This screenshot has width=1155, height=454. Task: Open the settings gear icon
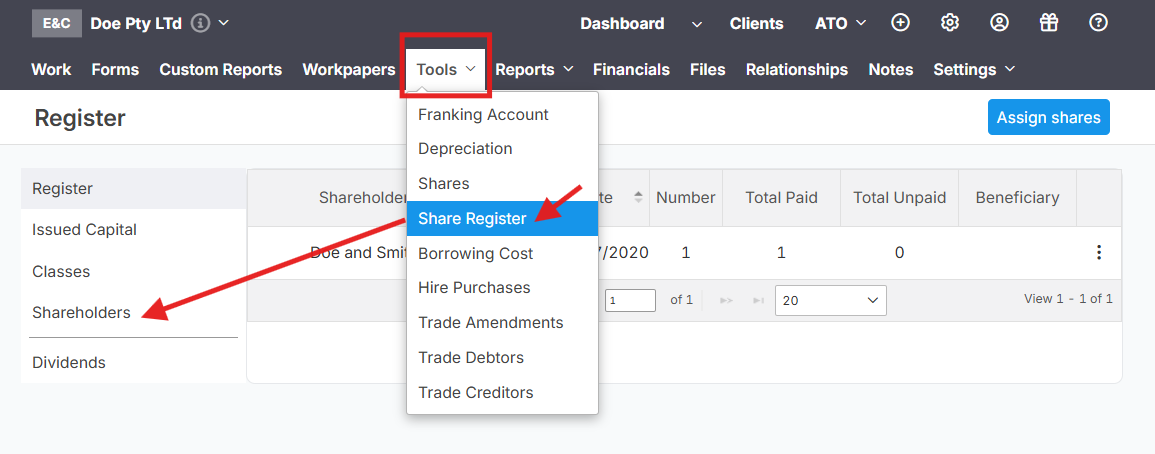pyautogui.click(x=949, y=23)
